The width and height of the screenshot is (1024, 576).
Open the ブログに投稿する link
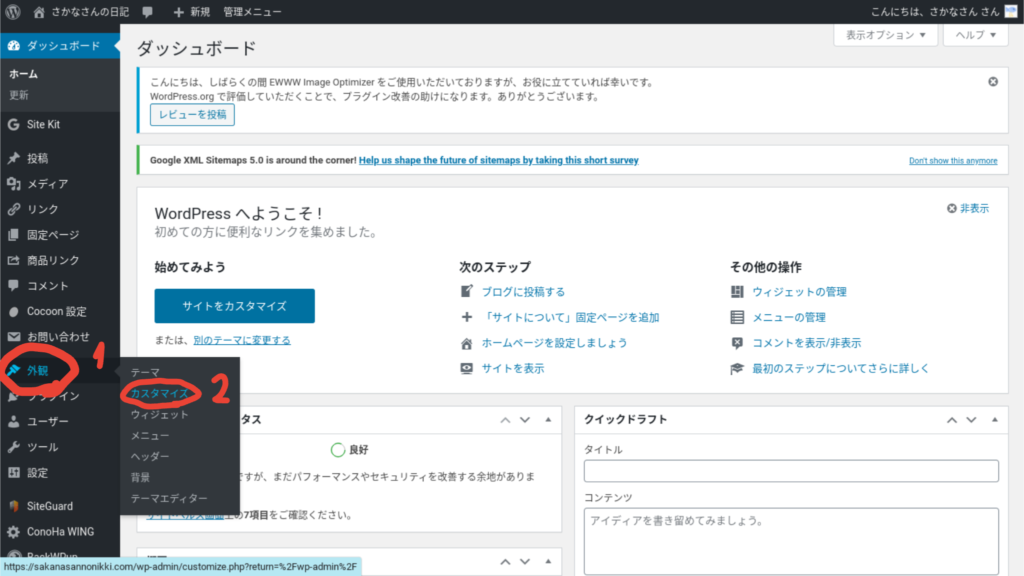point(523,292)
